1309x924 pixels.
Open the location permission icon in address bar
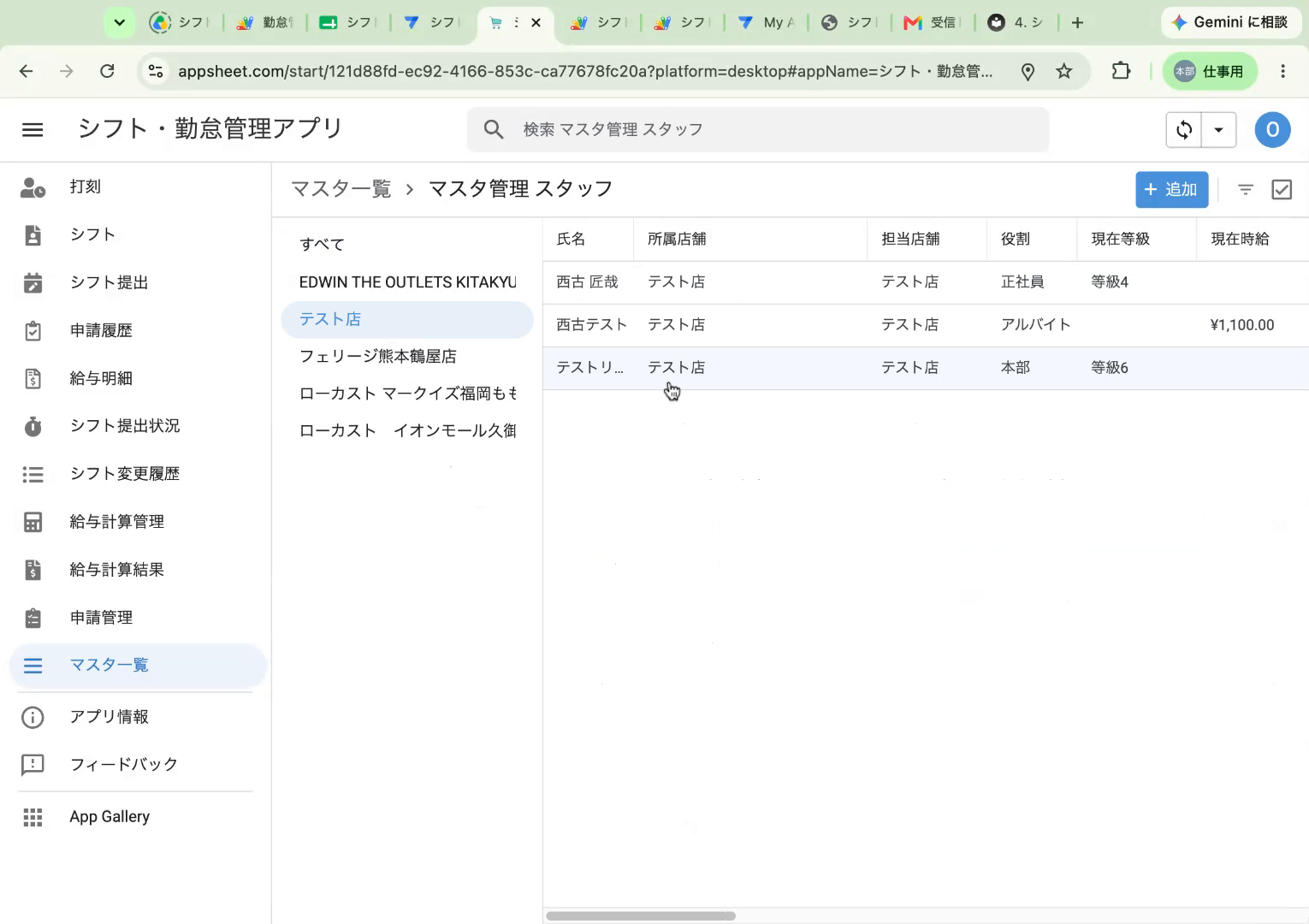click(x=1028, y=72)
